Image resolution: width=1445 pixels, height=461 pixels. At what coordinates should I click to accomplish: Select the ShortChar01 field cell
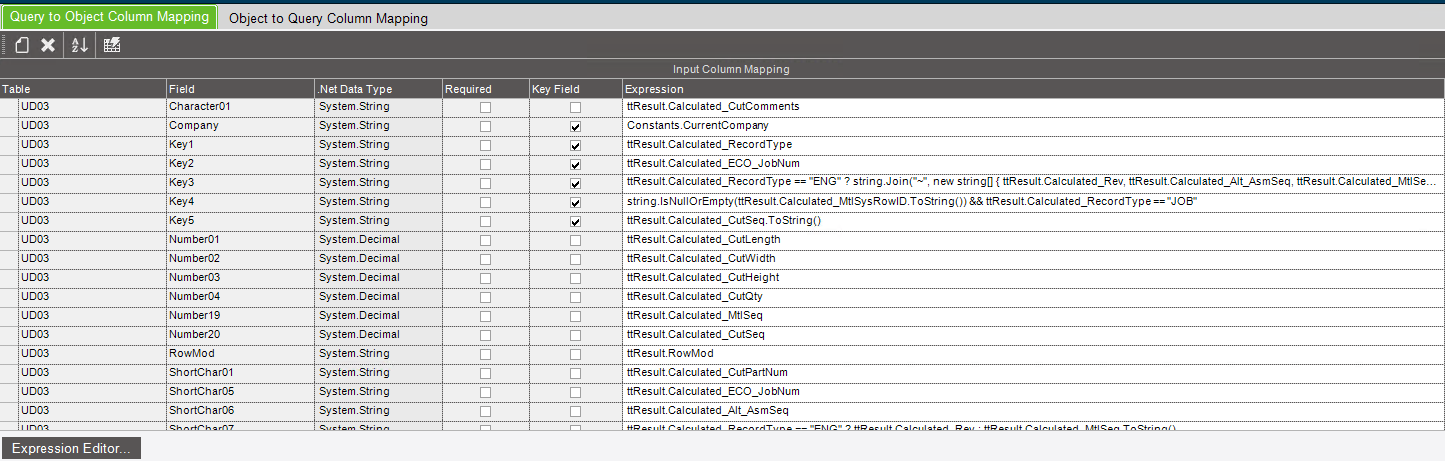click(240, 373)
